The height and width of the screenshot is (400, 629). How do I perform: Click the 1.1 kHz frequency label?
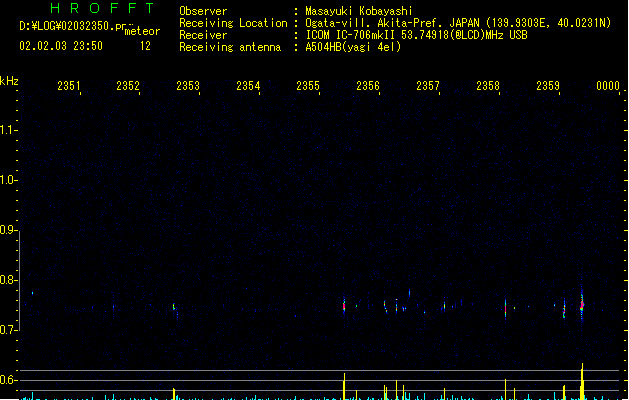8,130
